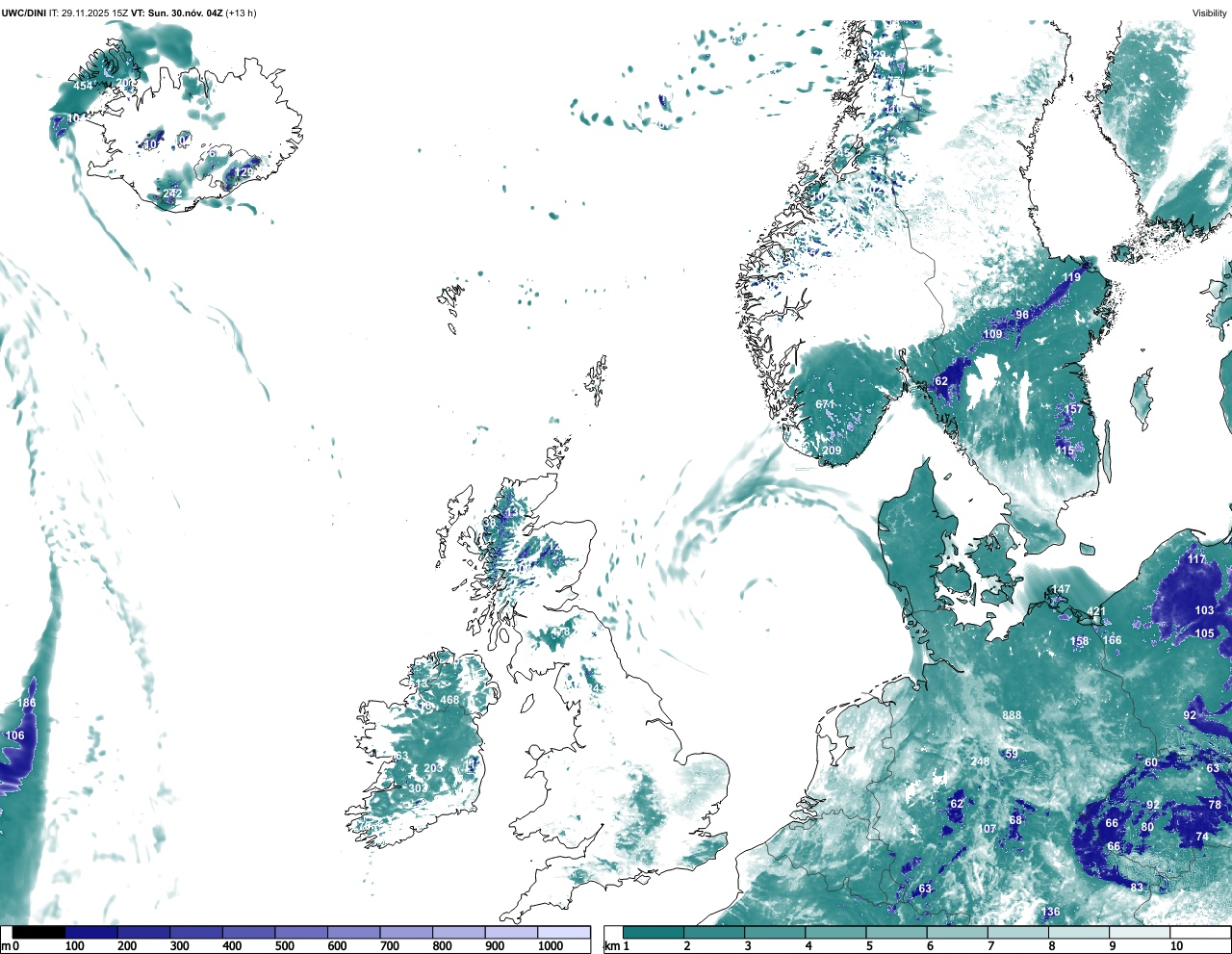Click the '468' value in Ireland
Image resolution: width=1232 pixels, height=954 pixels.
(x=449, y=700)
